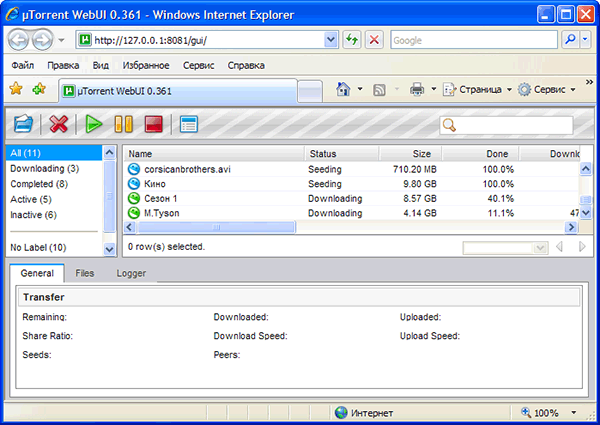Open zoom level dropdown arrow
The width and height of the screenshot is (600, 425).
(x=574, y=412)
